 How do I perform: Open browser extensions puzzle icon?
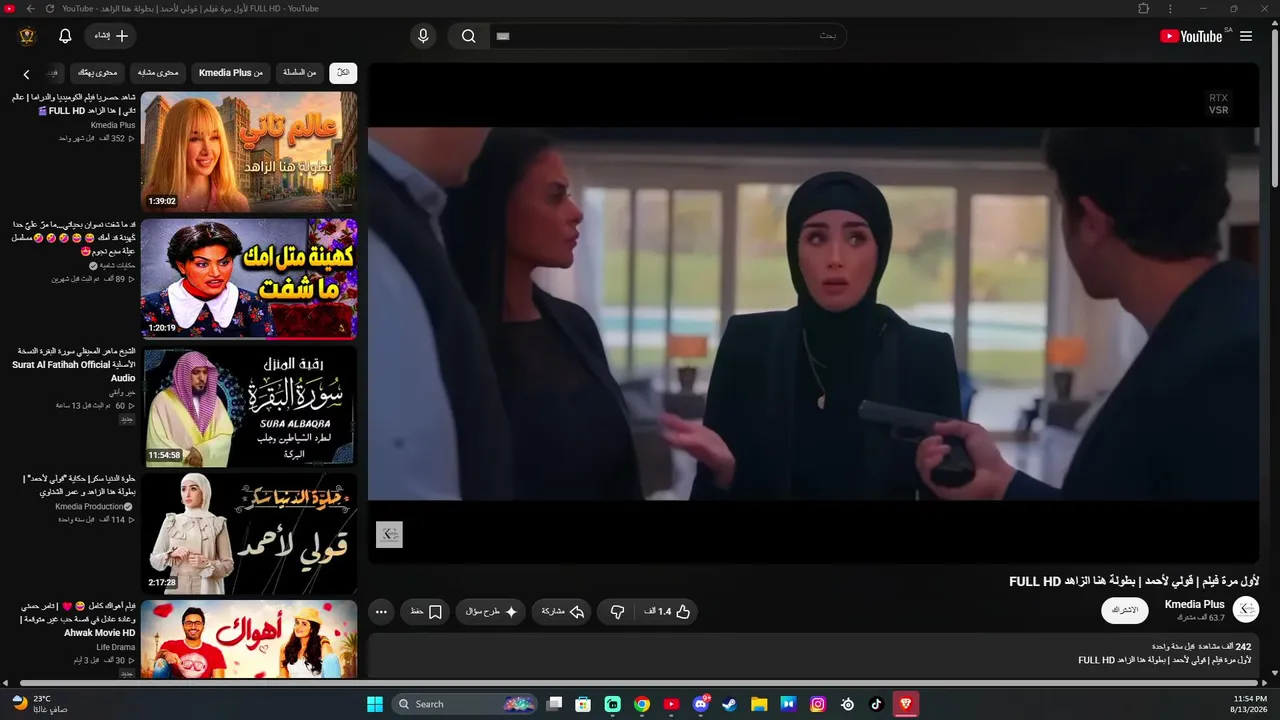pyautogui.click(x=1144, y=9)
